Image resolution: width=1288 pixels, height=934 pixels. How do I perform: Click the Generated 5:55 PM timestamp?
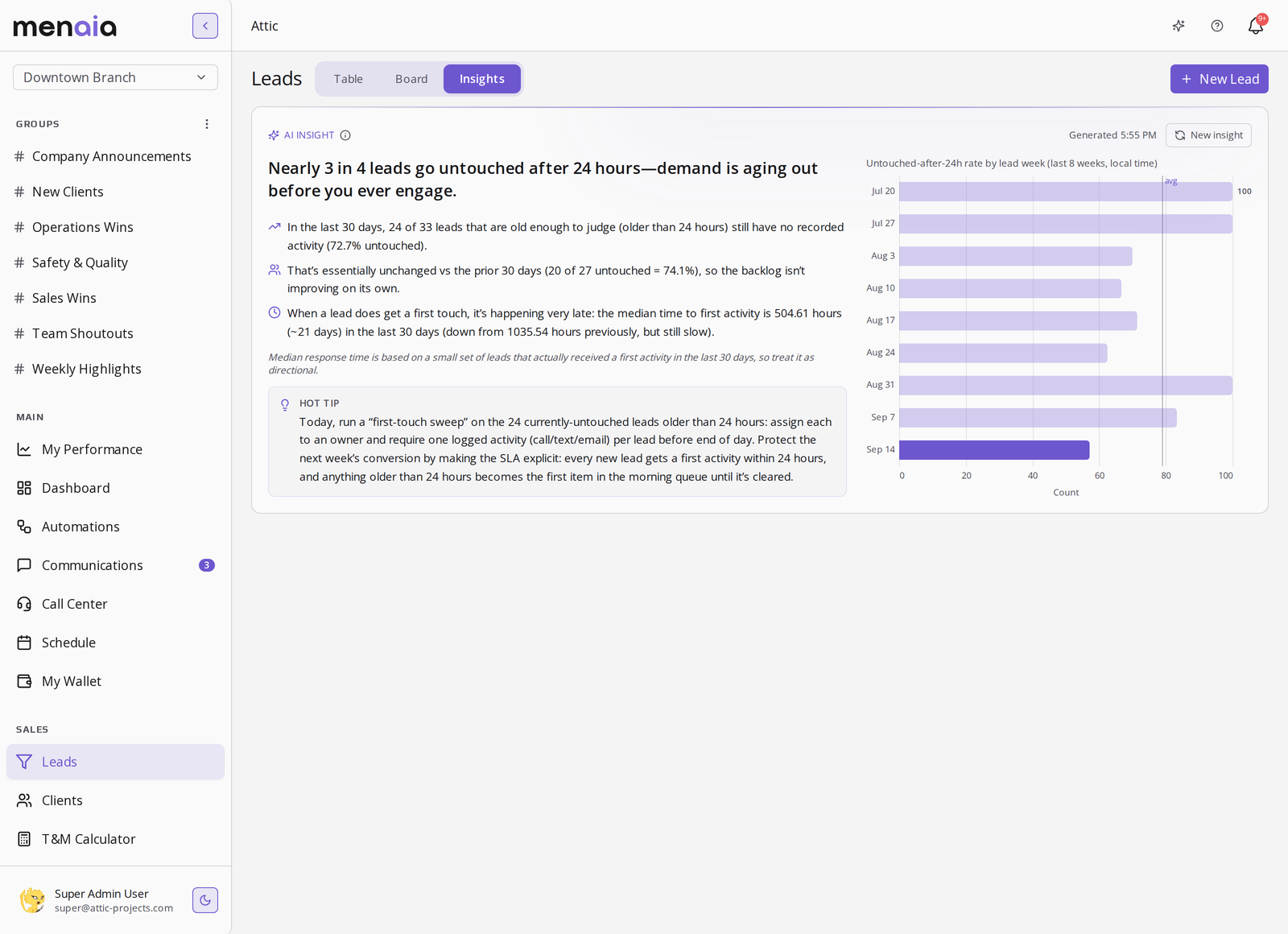(x=1113, y=135)
